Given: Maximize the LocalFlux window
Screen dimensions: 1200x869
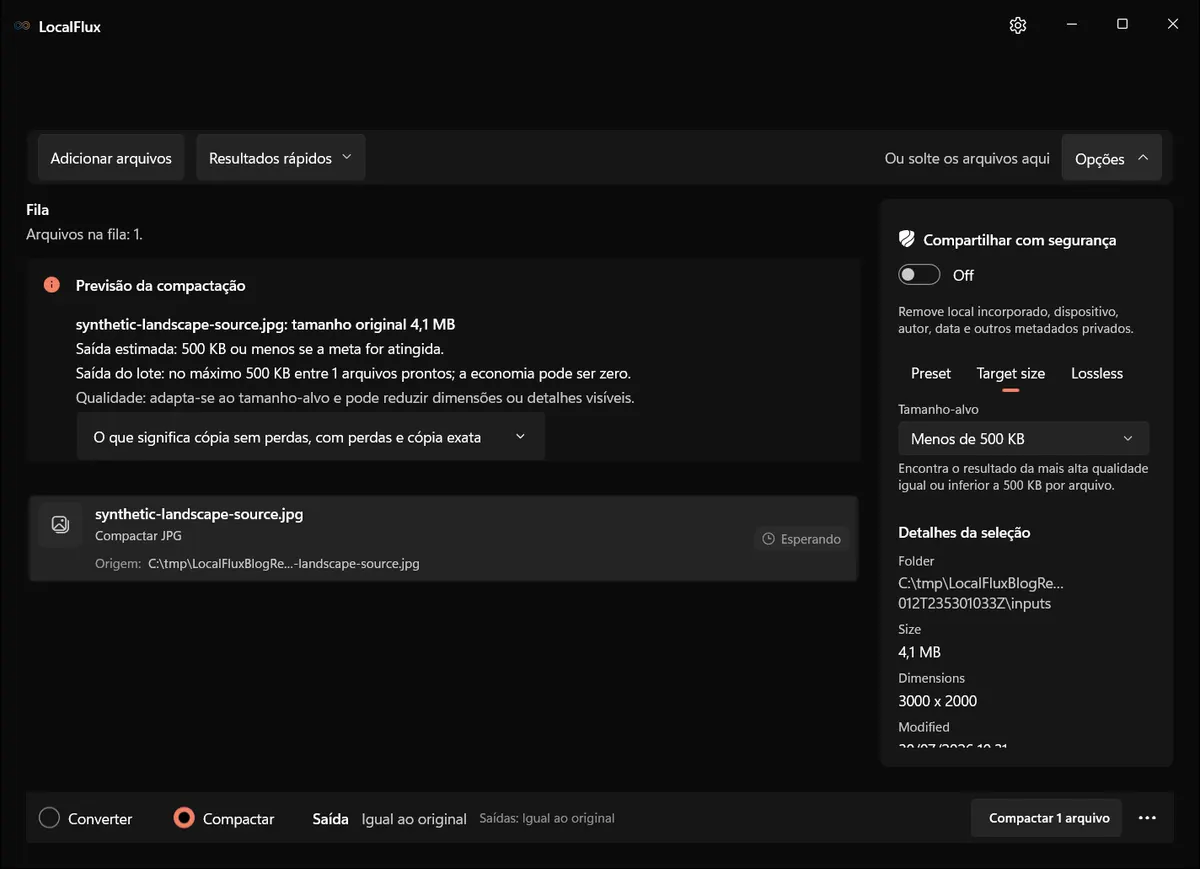Looking at the screenshot, I should 1122,25.
